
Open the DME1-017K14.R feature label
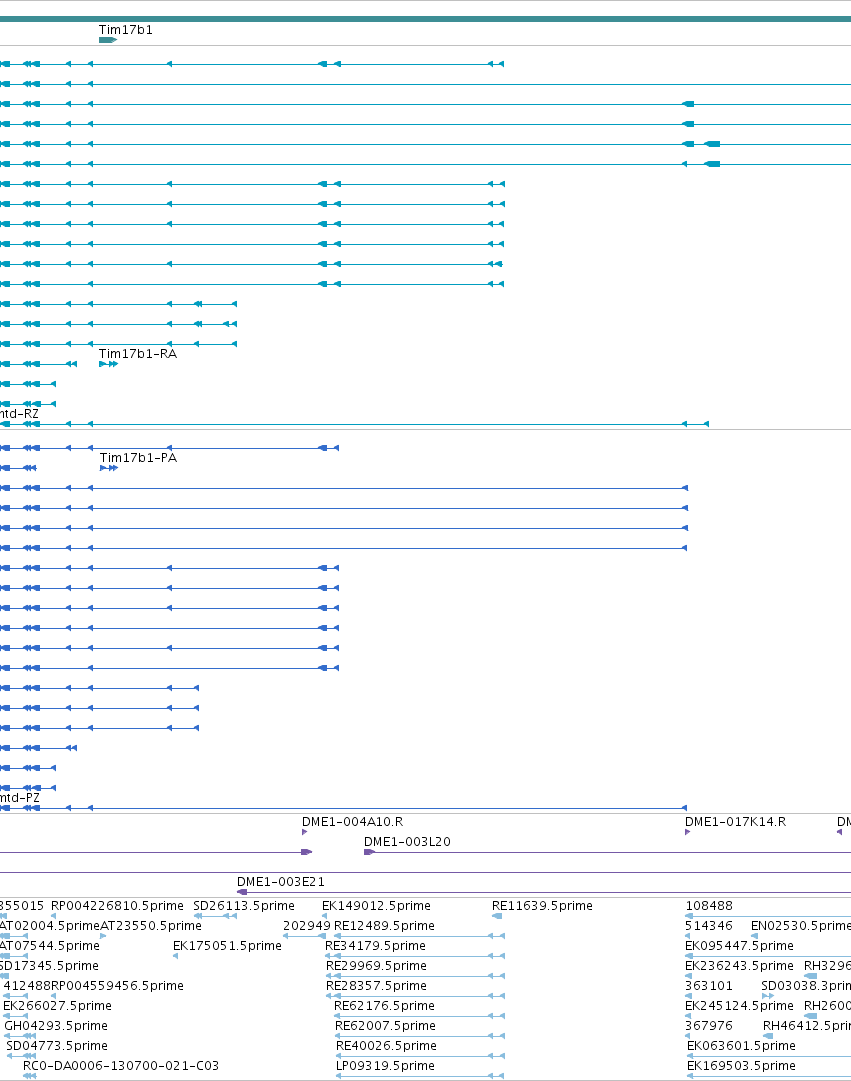point(735,822)
